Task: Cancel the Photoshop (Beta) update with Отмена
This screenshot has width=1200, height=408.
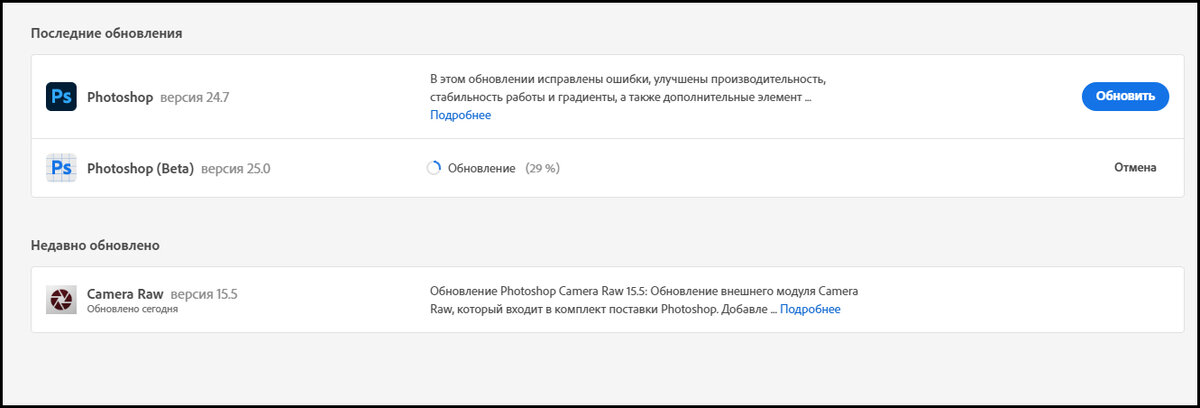Action: (x=1135, y=168)
